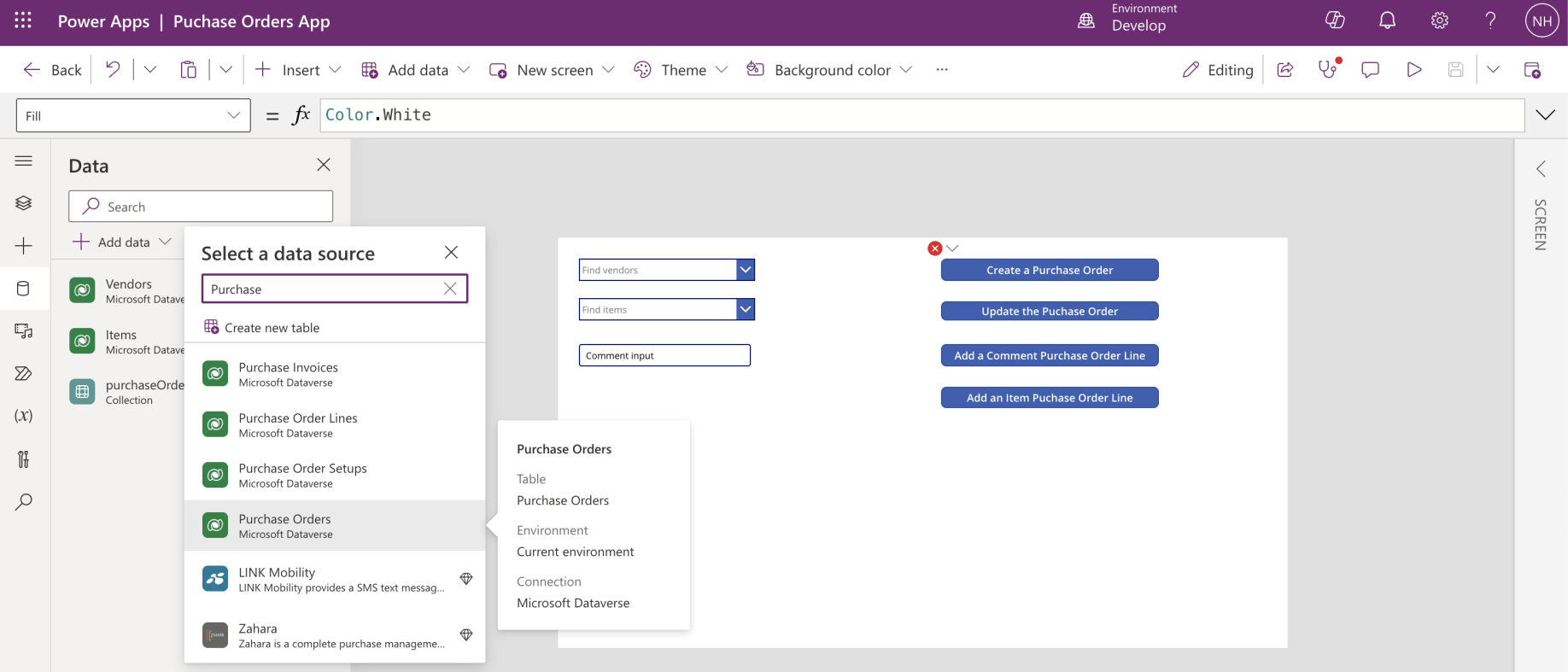Click the Save icon

pos(1456,70)
